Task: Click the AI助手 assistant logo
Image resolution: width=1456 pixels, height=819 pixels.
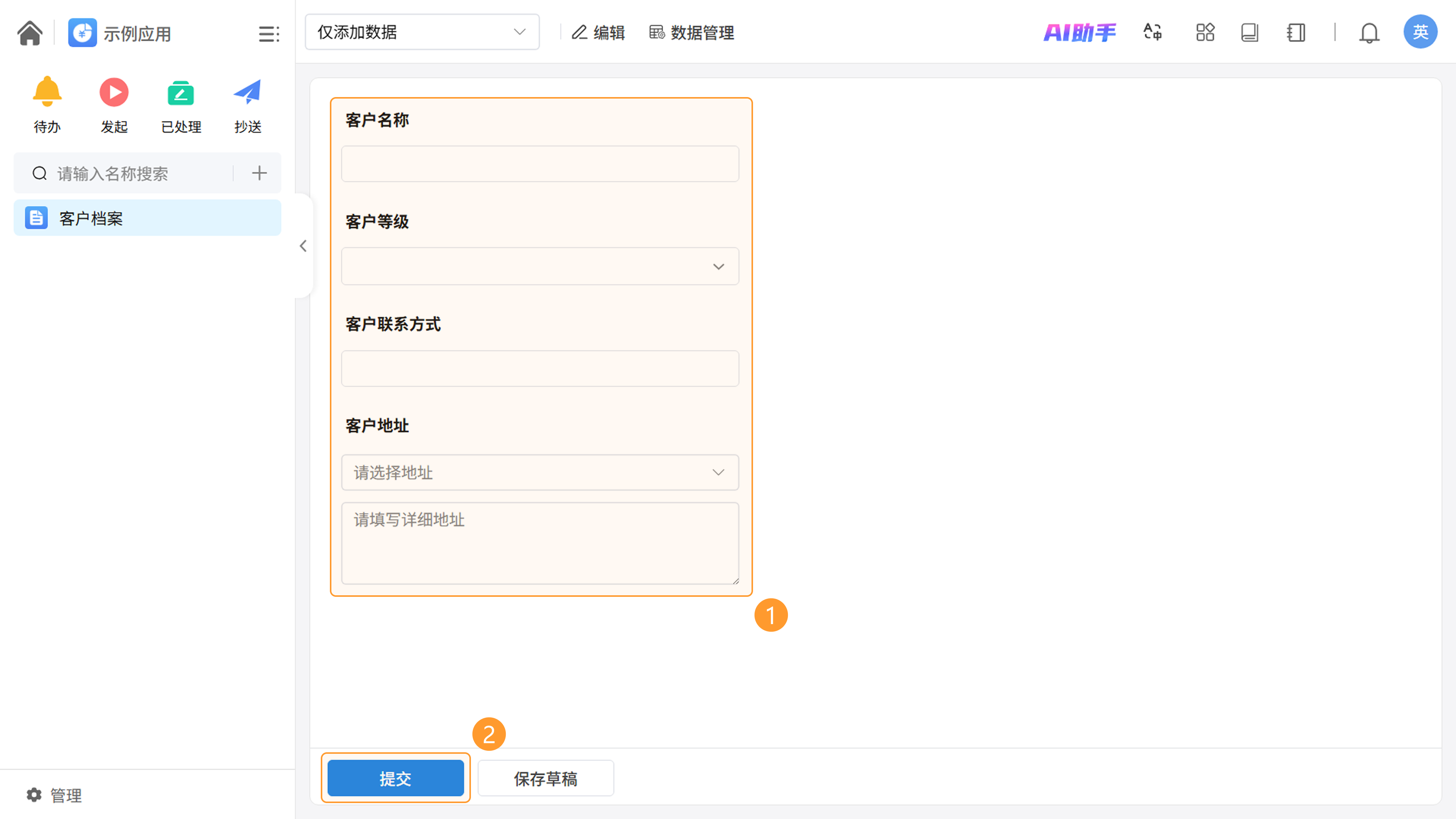Action: [x=1079, y=33]
